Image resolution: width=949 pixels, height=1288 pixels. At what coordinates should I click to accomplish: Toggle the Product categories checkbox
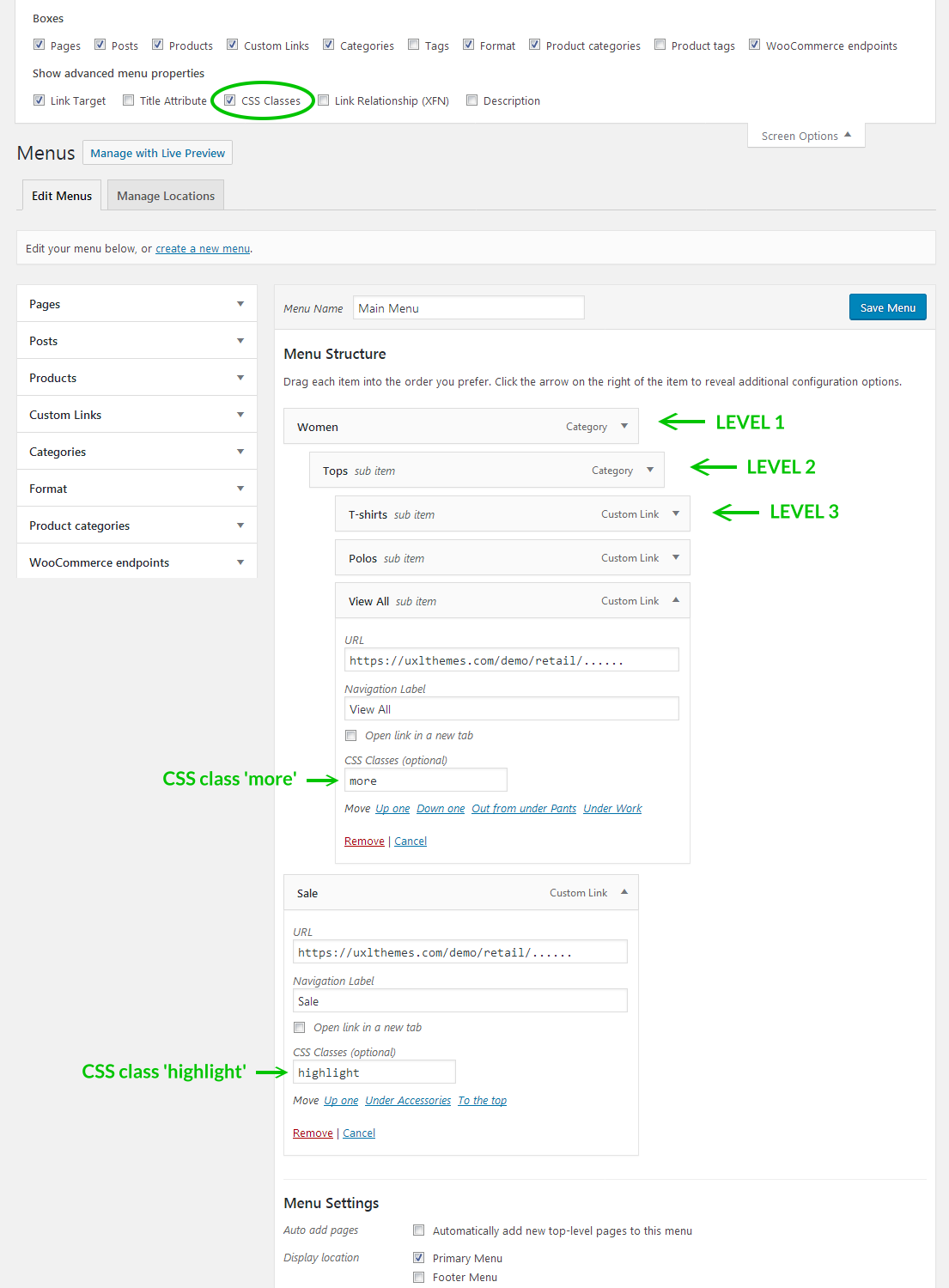(534, 45)
